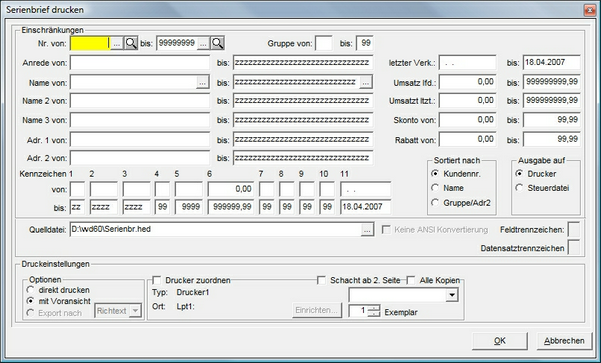Click the Rabatt von field
The height and width of the screenshot is (363, 601).
click(x=468, y=140)
